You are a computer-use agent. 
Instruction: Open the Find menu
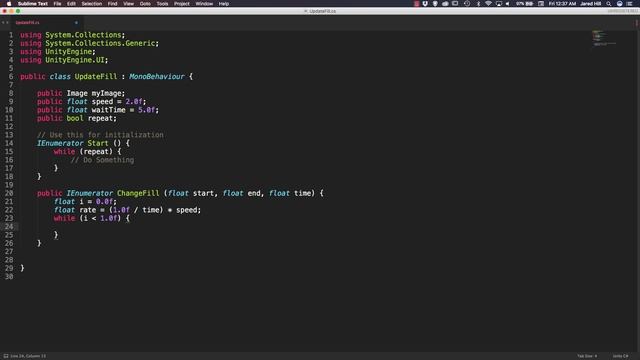(x=113, y=4)
